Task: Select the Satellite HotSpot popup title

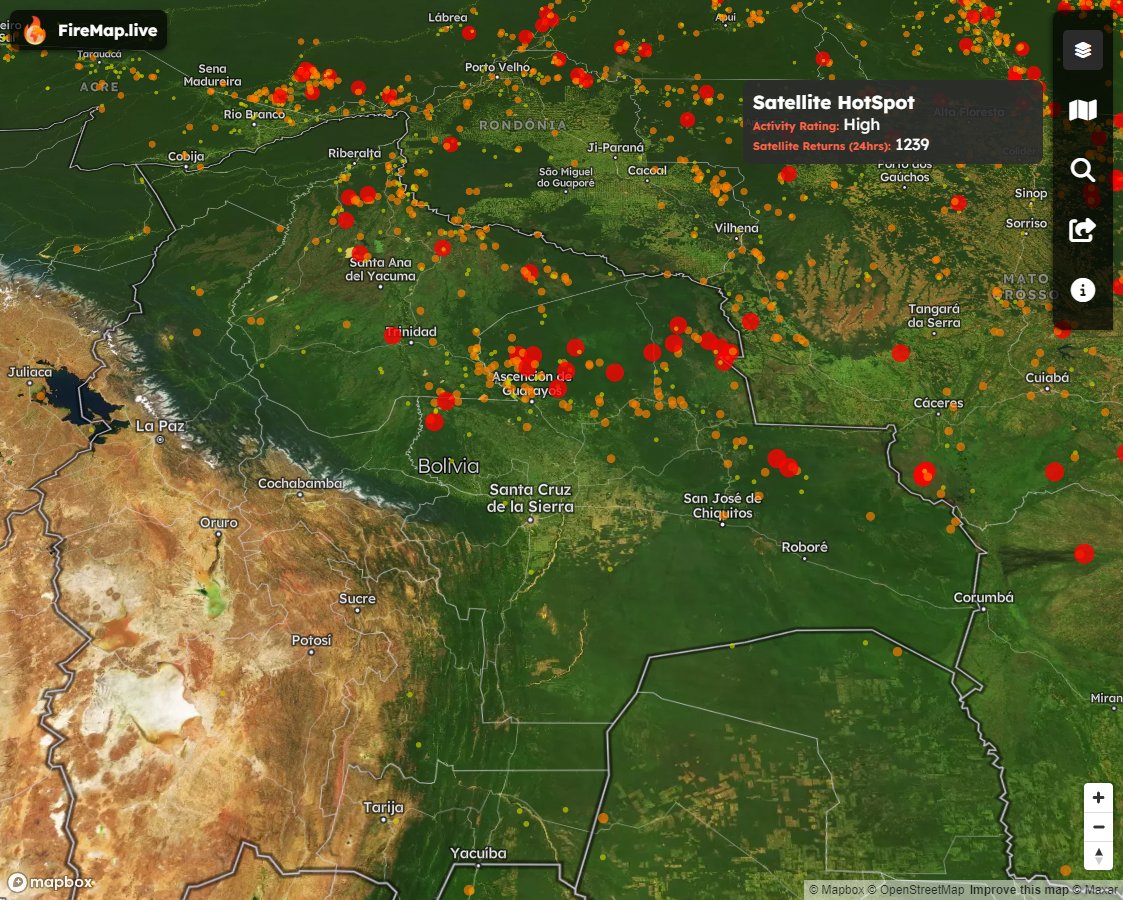Action: coord(834,102)
